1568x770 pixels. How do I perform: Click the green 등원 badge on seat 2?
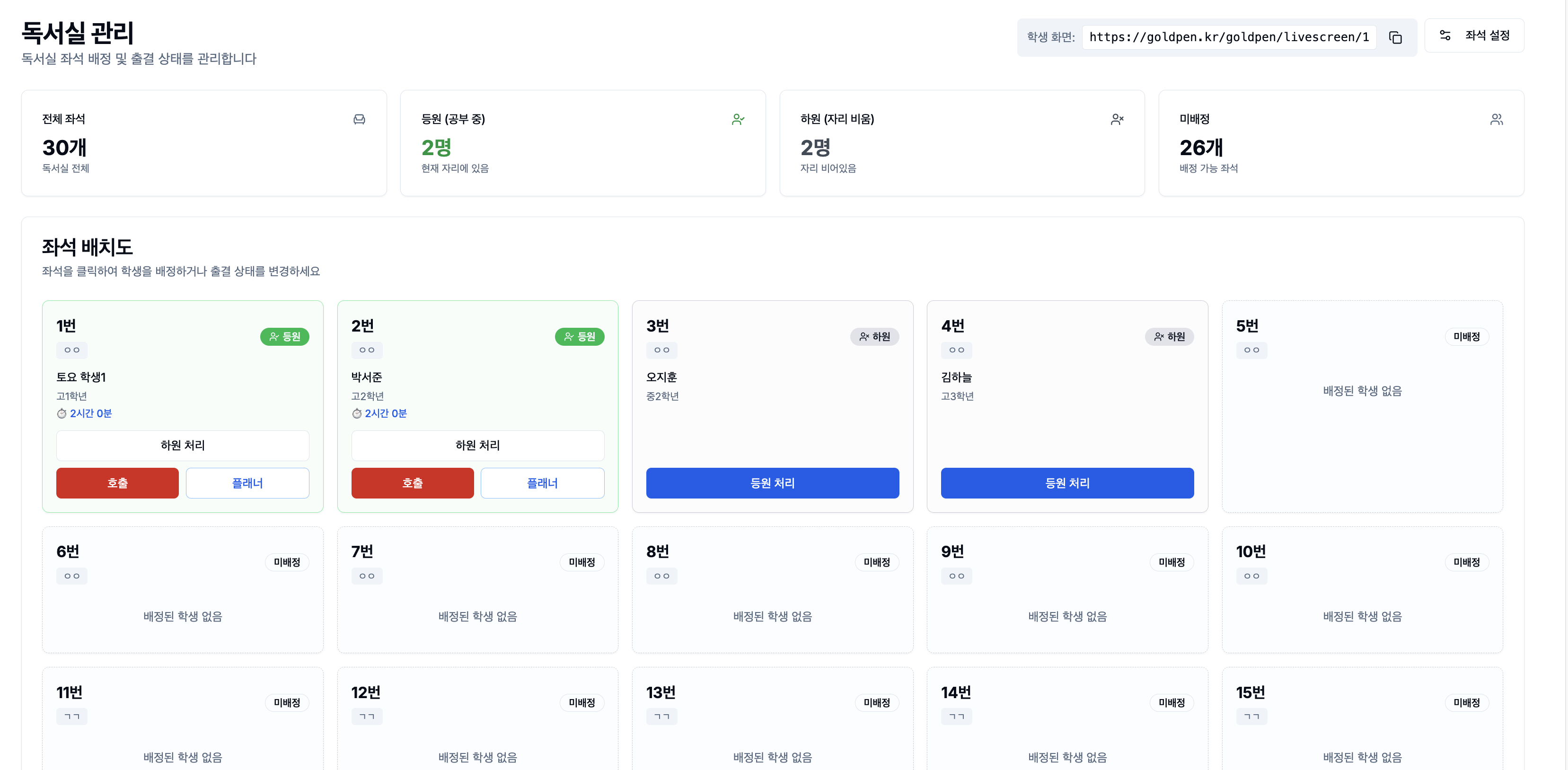(x=580, y=337)
